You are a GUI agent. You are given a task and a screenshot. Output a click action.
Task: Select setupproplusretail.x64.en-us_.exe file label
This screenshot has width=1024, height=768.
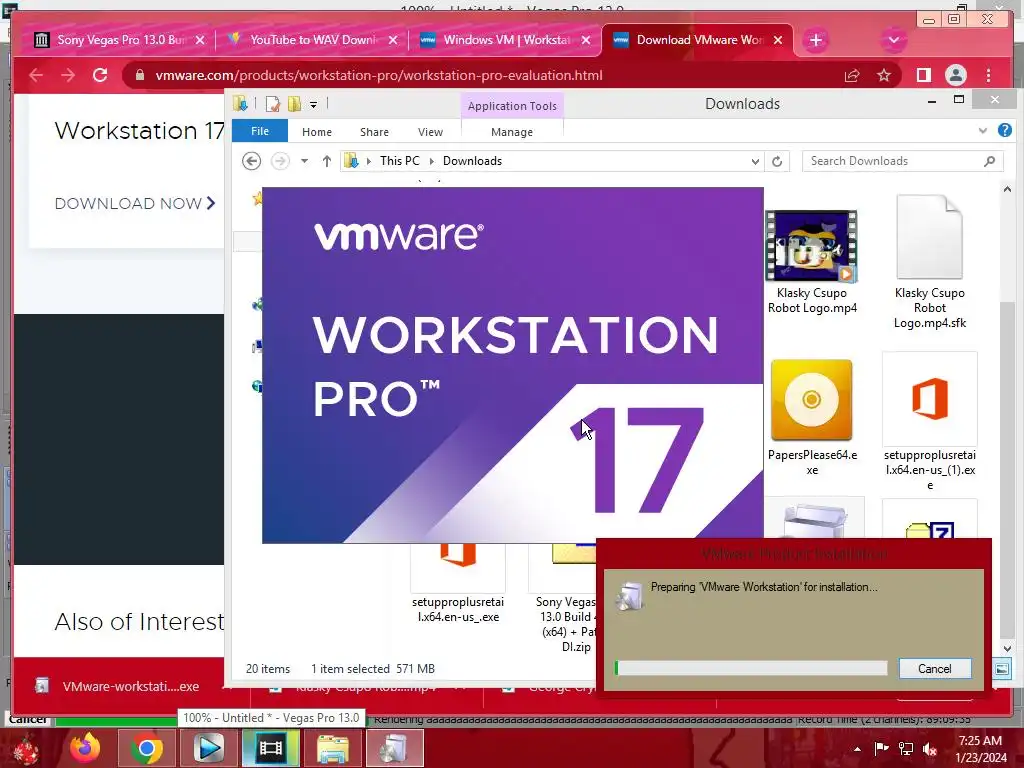pos(458,609)
